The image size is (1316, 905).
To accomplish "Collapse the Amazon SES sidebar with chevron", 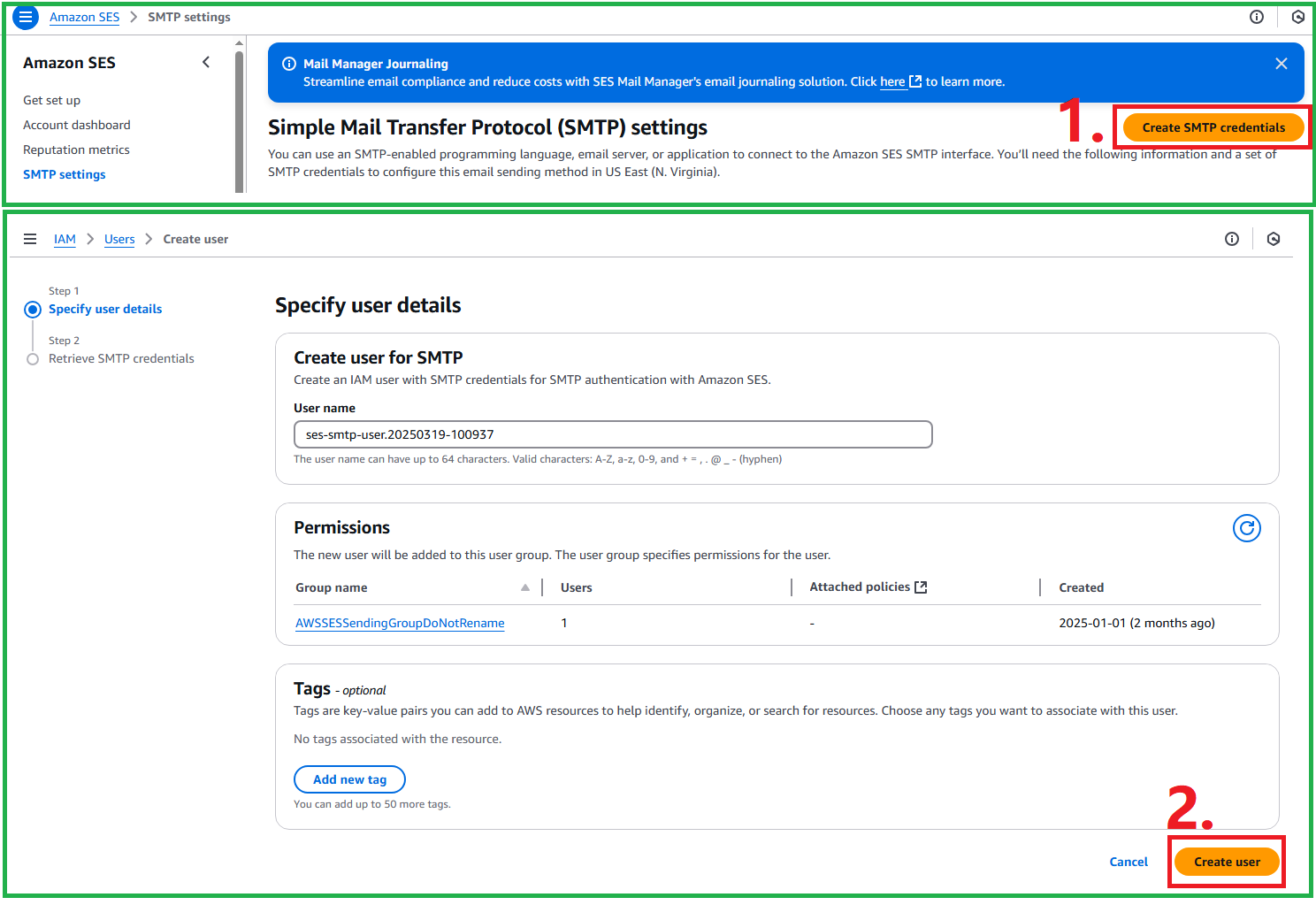I will pos(206,62).
